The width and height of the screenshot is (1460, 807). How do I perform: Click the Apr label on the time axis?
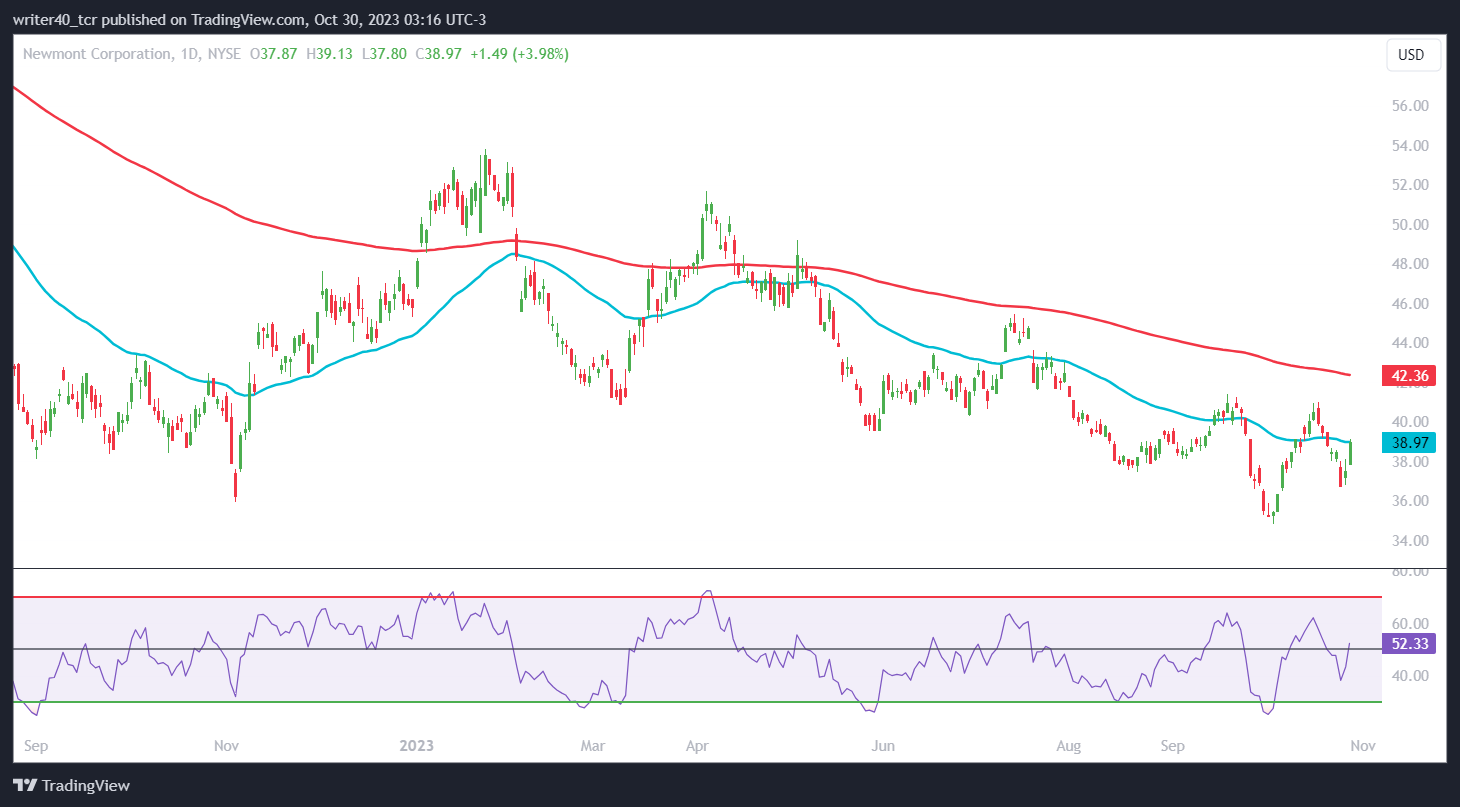click(698, 746)
